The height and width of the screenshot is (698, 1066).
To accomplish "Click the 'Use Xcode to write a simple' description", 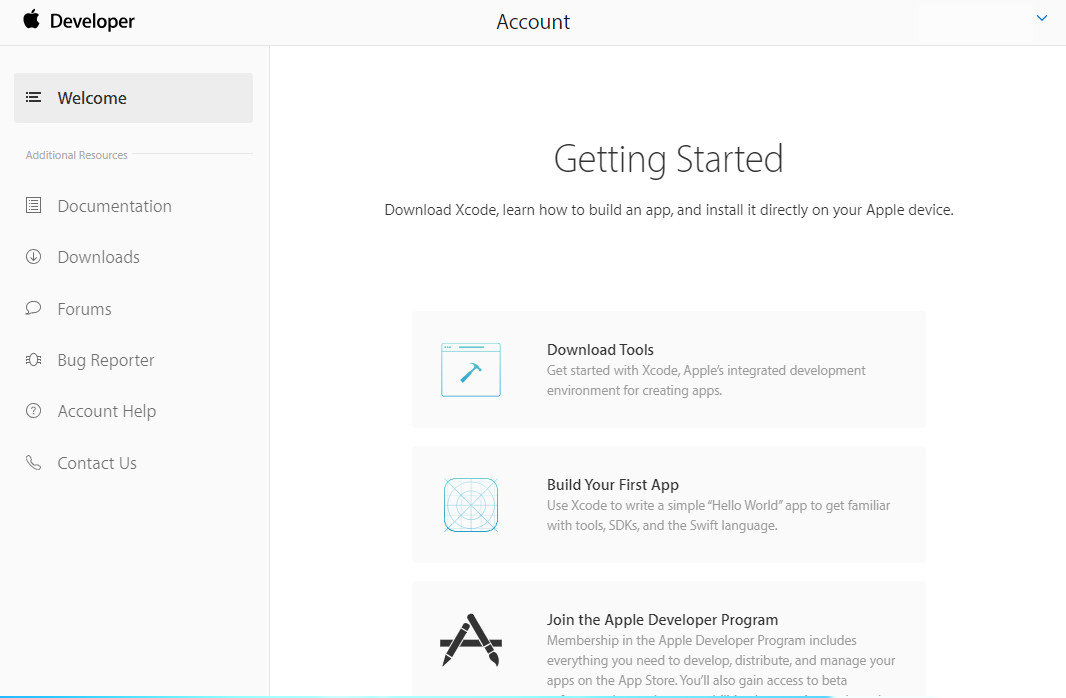I will click(719, 515).
